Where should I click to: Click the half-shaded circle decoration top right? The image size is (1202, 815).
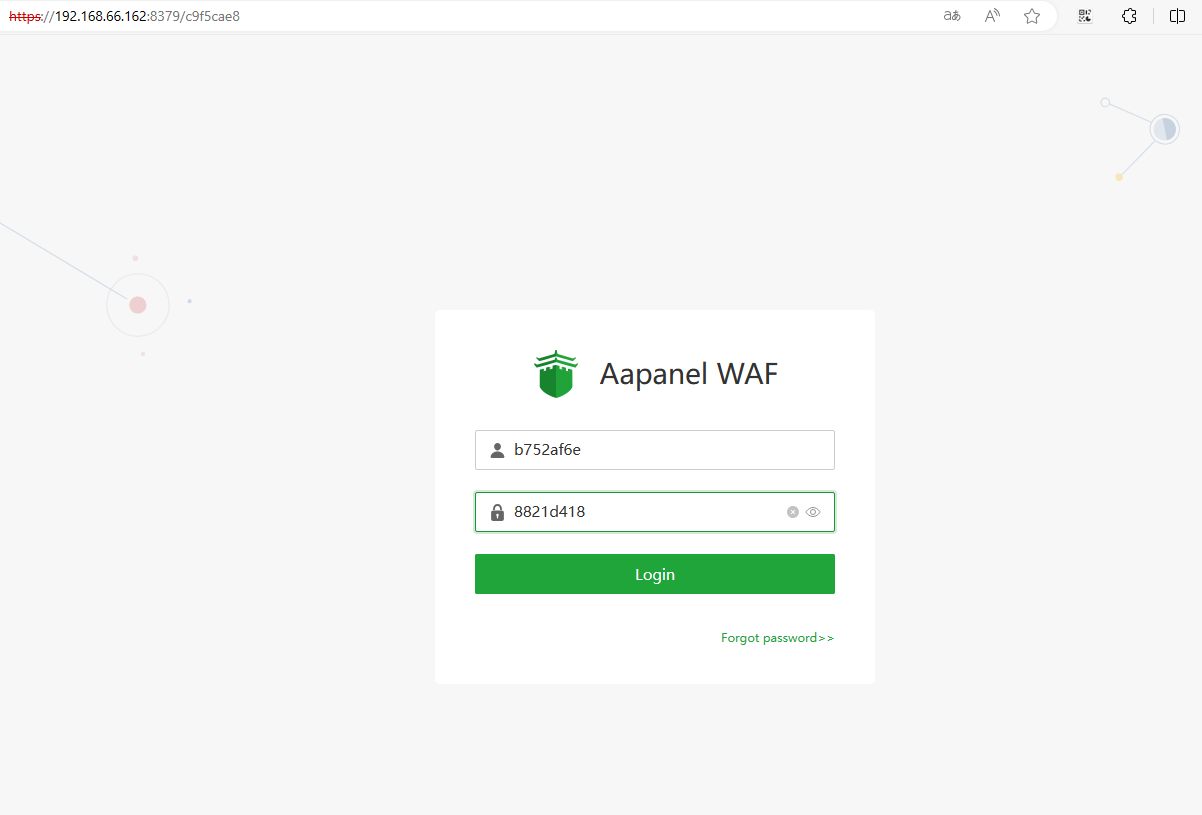coord(1164,129)
